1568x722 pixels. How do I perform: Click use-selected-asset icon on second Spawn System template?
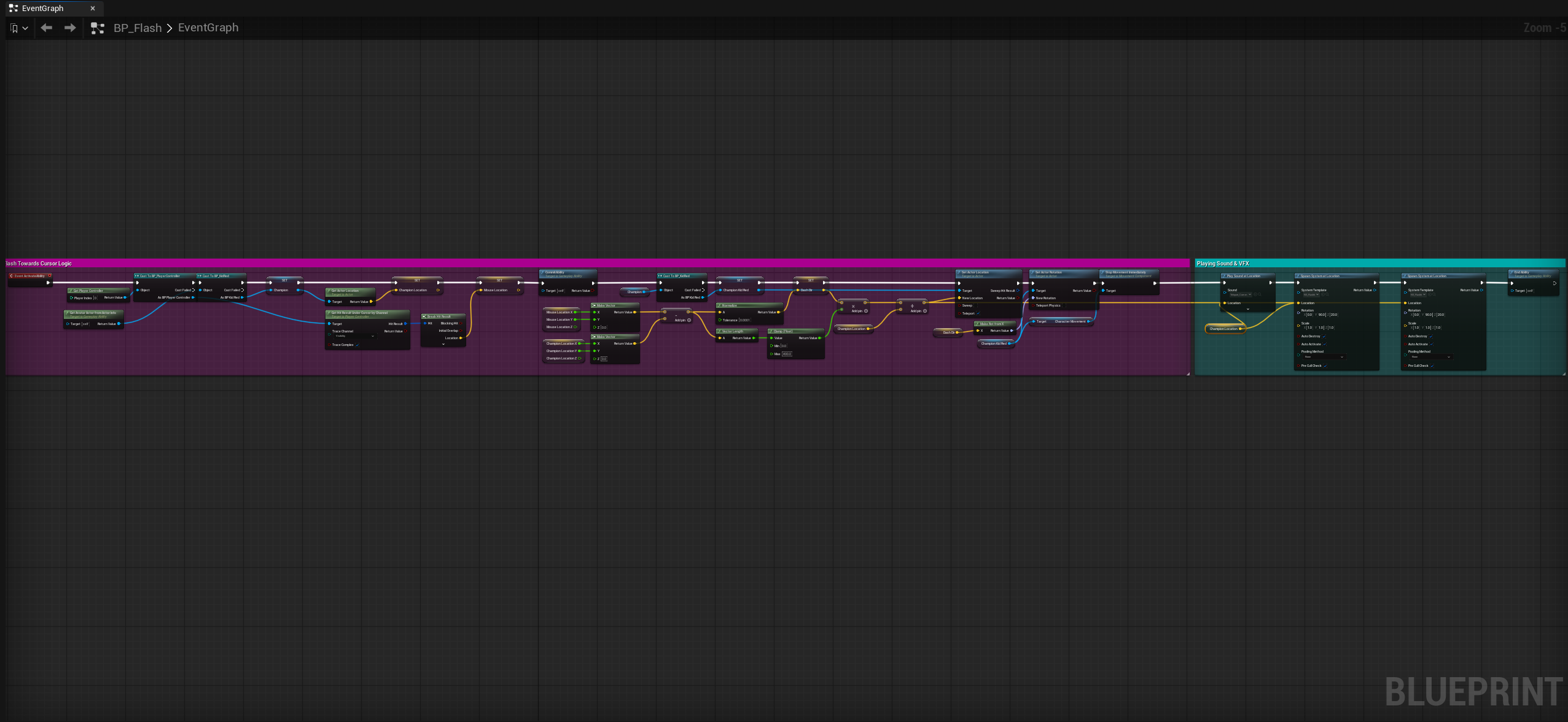tap(1430, 295)
